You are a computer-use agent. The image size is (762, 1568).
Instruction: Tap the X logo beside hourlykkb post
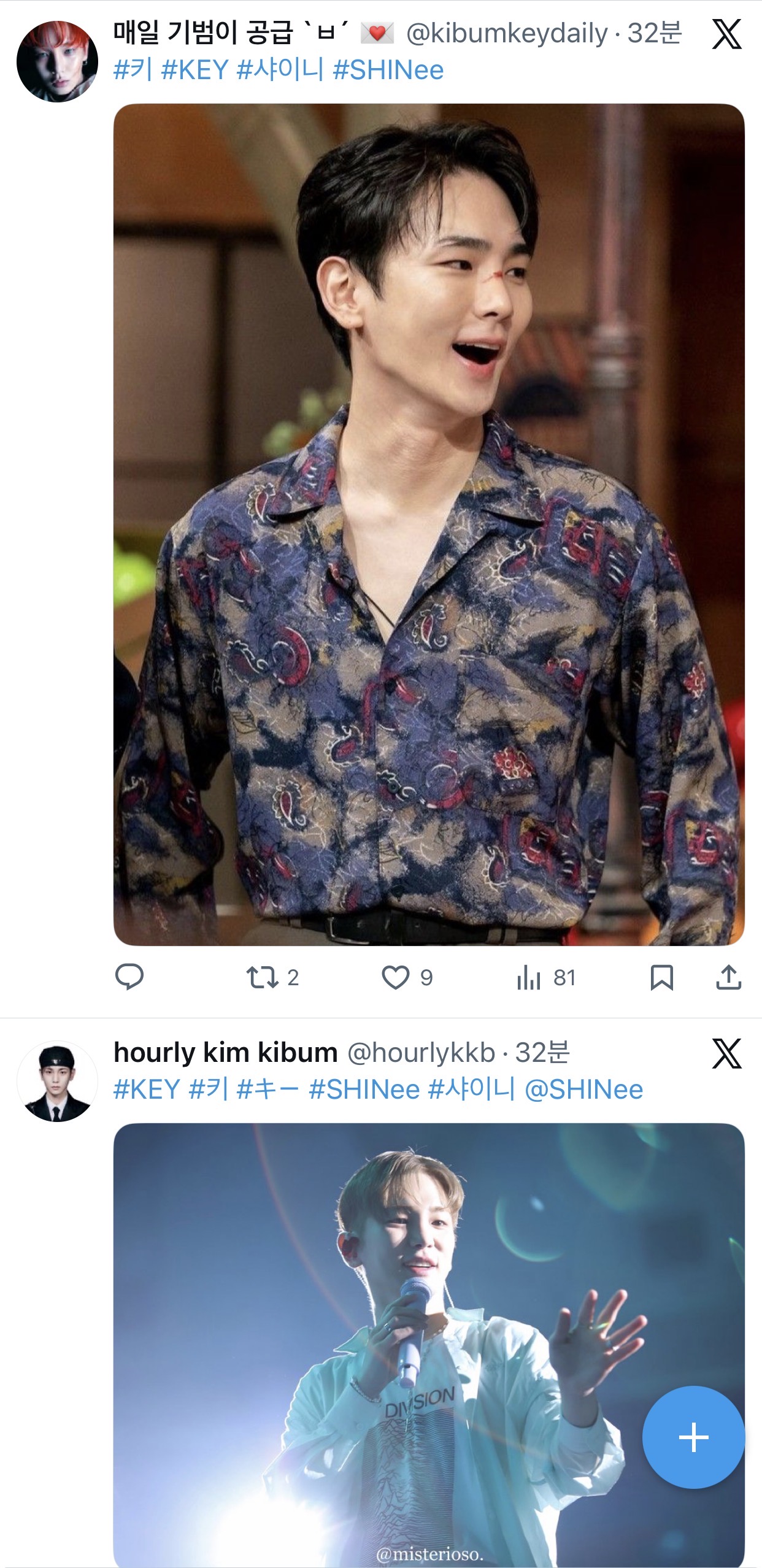click(726, 1053)
